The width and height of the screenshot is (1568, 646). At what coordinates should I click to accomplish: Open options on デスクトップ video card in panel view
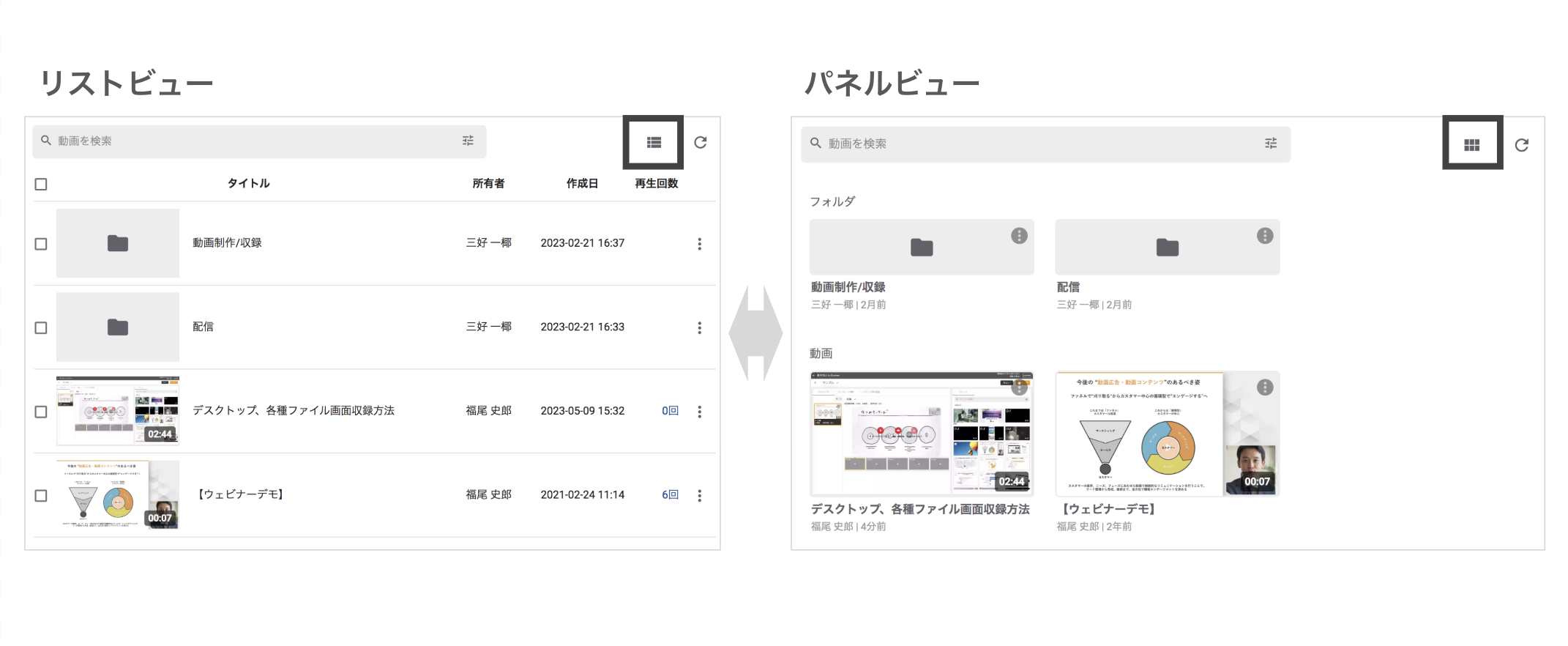click(x=1019, y=387)
